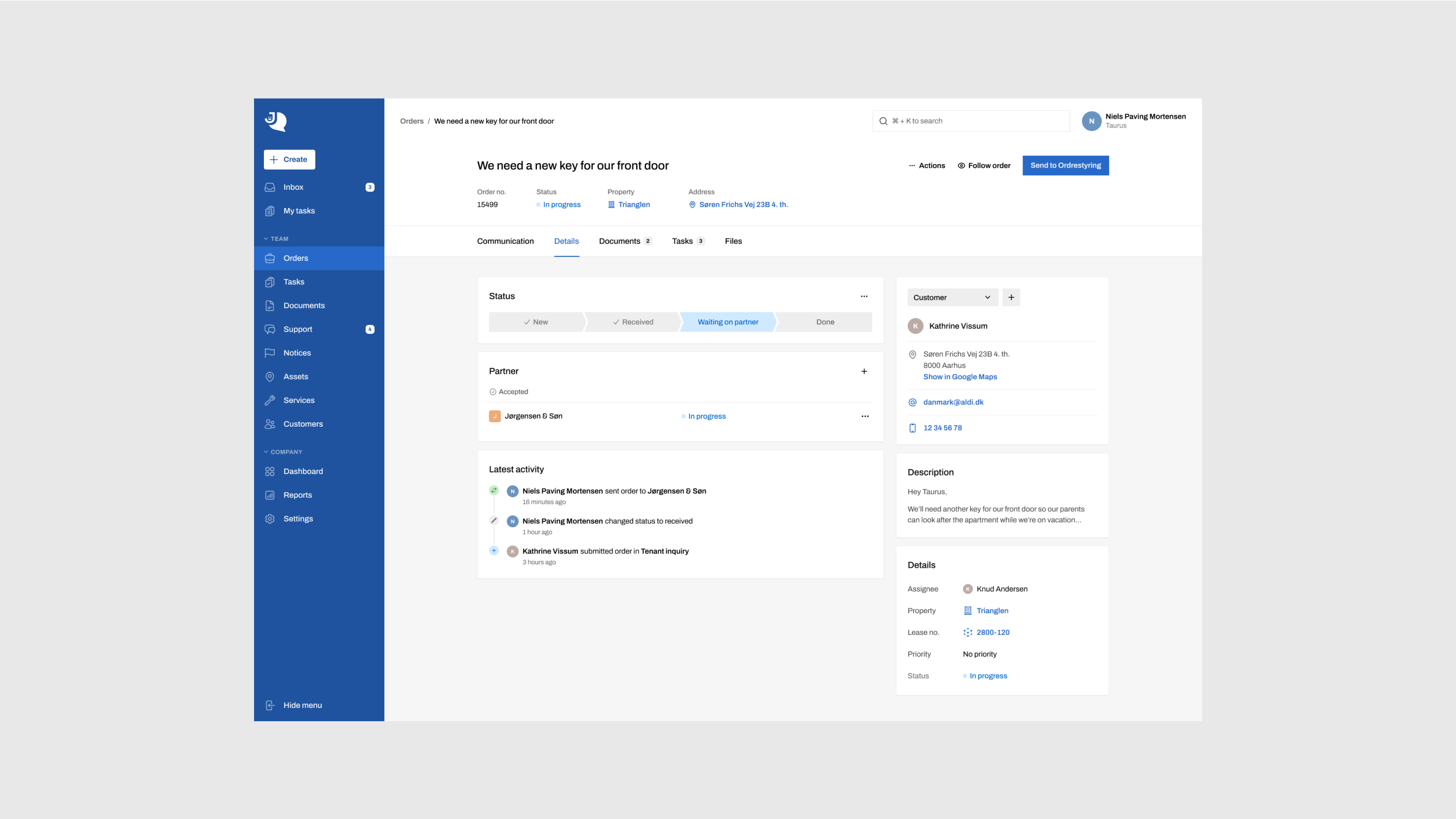Open the Customer dropdown

pyautogui.click(x=952, y=298)
